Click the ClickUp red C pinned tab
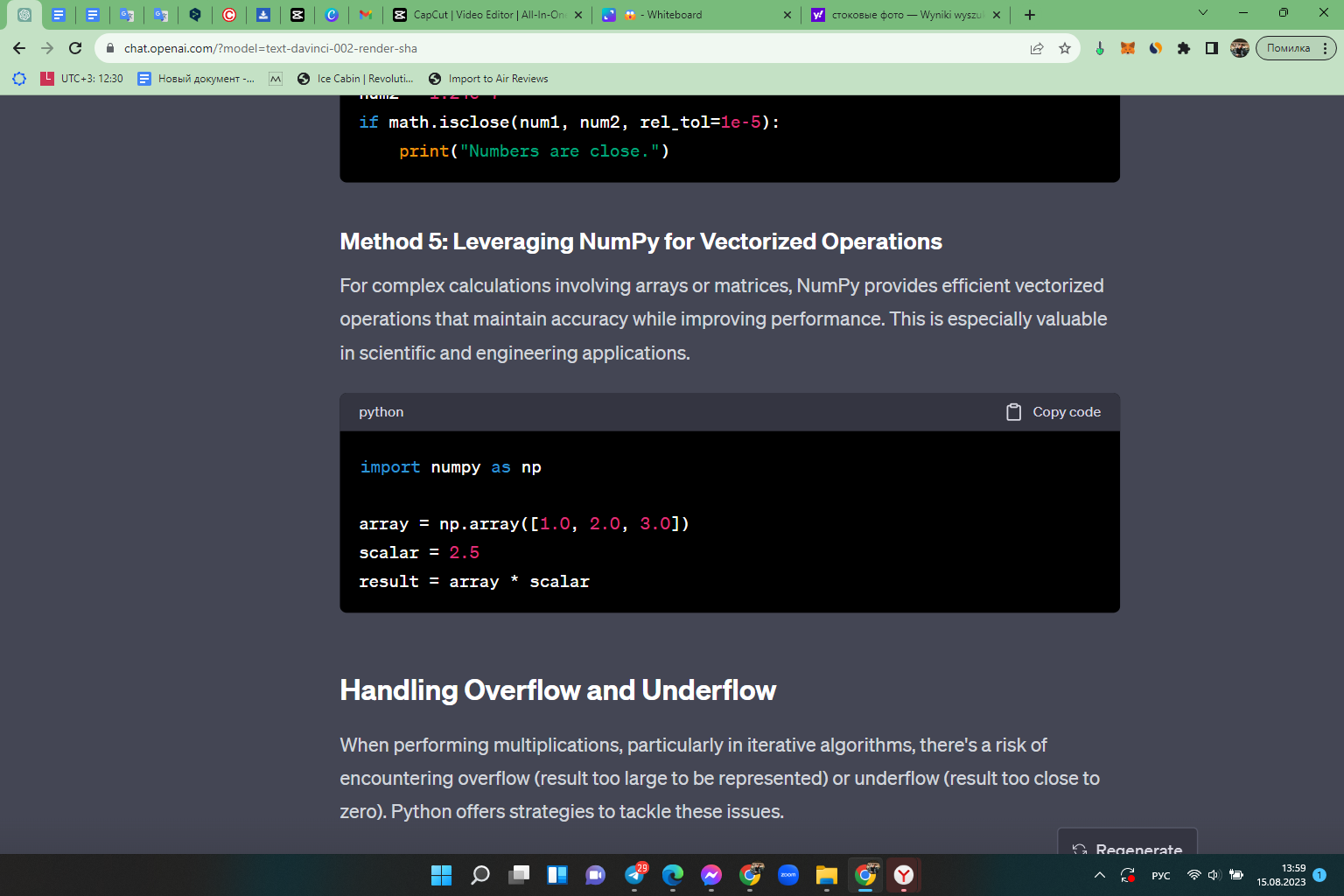This screenshot has height=896, width=1344. click(229, 15)
